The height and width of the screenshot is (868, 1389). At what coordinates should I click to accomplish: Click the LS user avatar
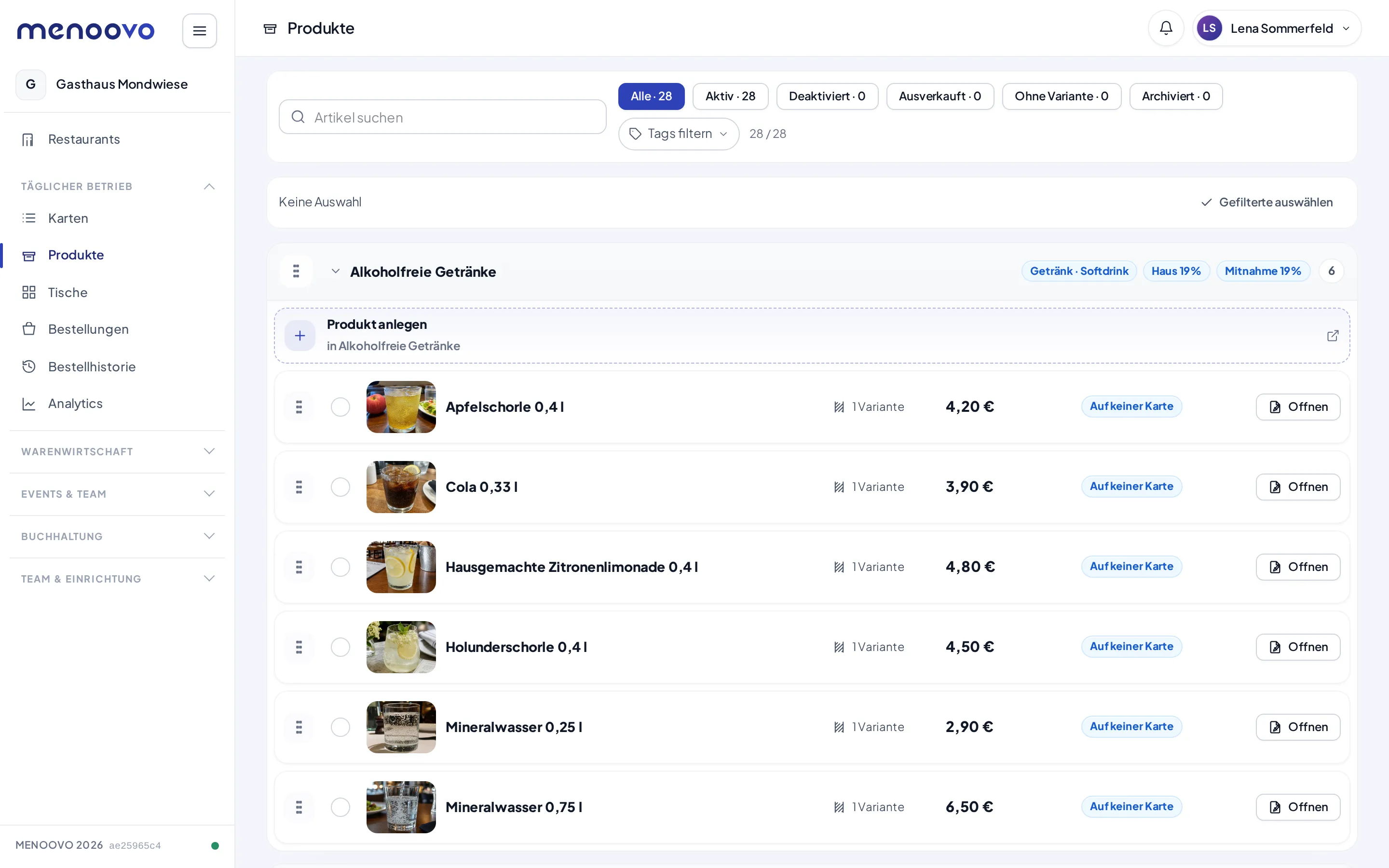[1209, 28]
